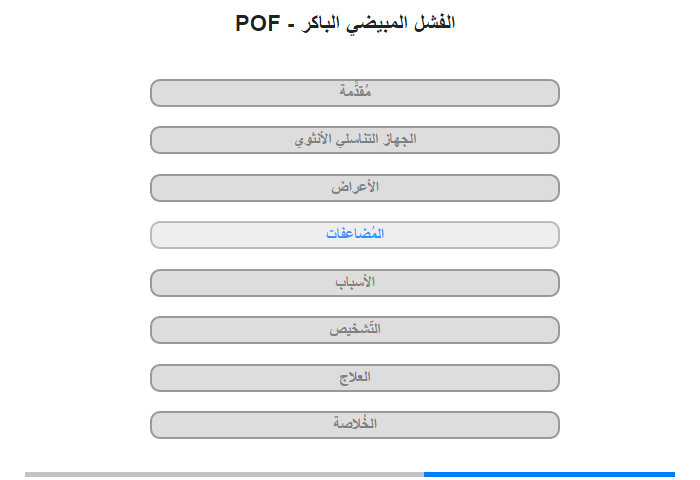Open the الأسباب causes section
Viewport: 700px width, 480px height.
355,283
